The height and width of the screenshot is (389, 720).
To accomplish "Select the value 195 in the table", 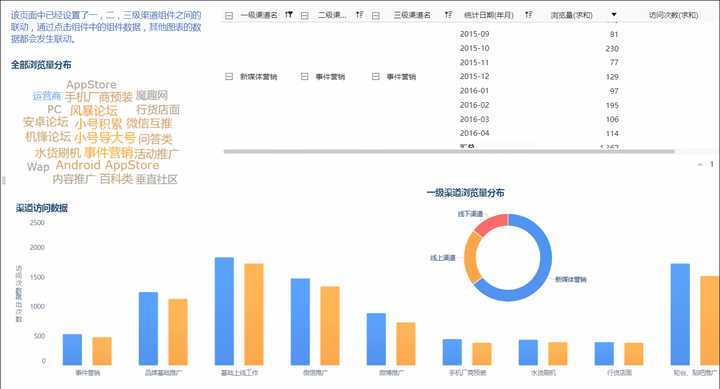I will [612, 105].
